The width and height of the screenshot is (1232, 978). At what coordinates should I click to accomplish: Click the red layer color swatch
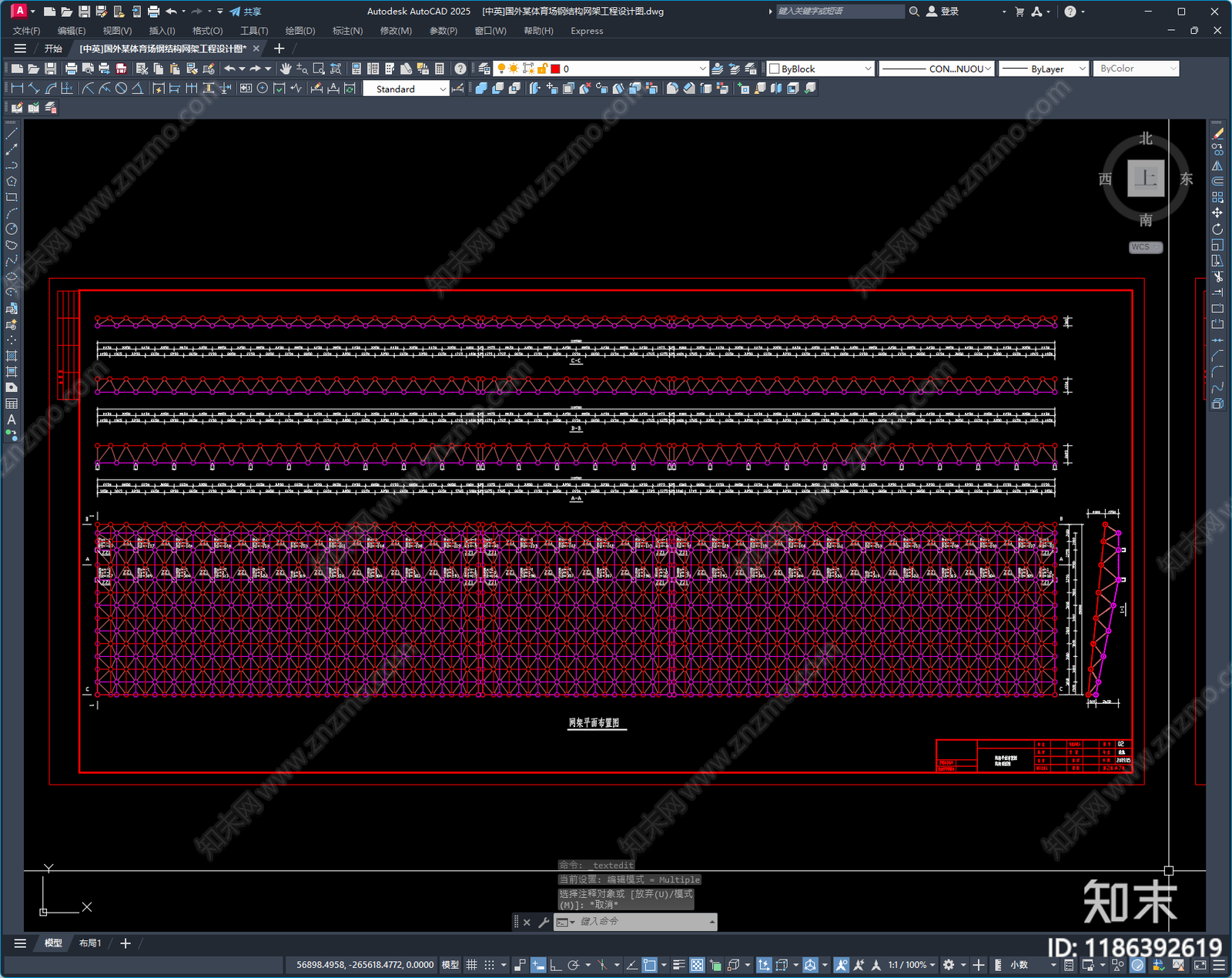[x=555, y=69]
